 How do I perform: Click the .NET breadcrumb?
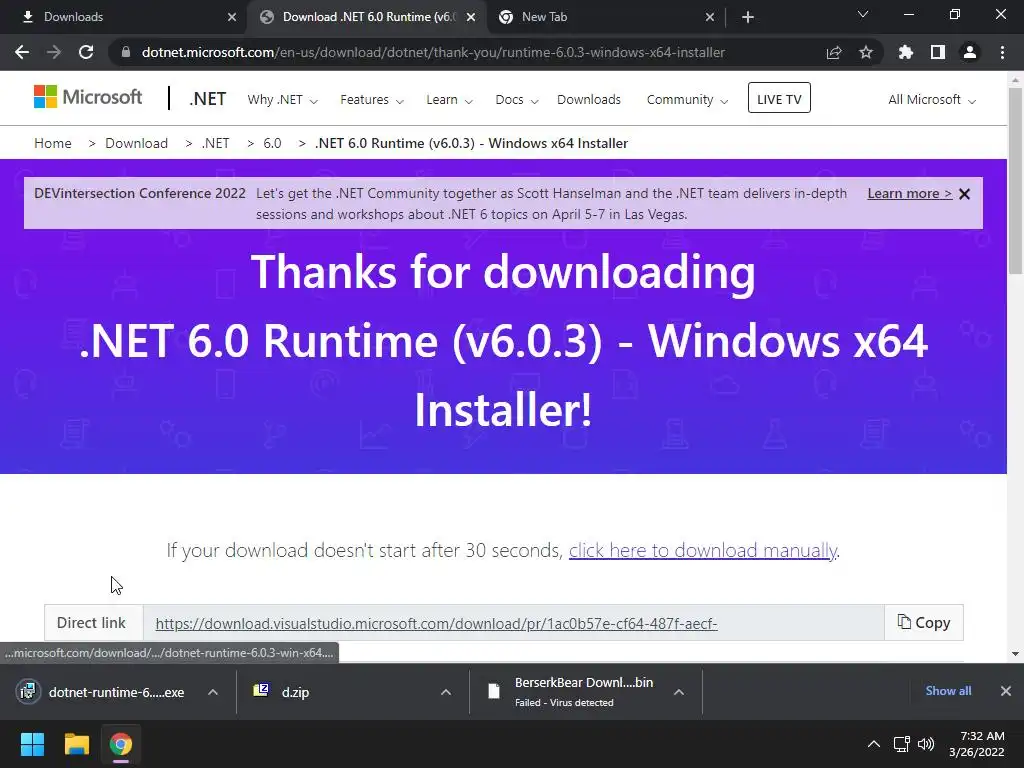click(216, 143)
